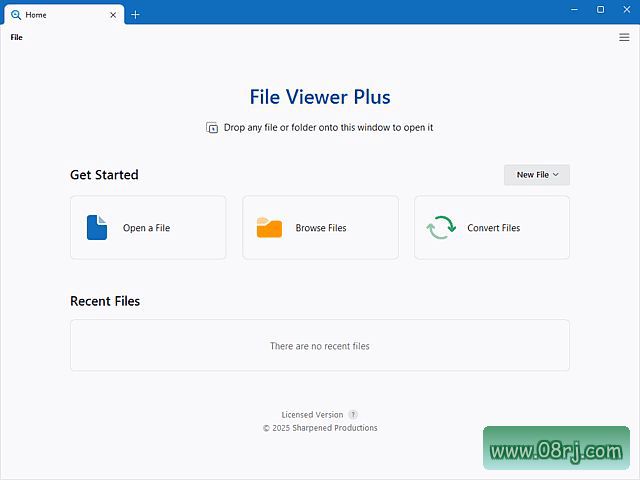Image resolution: width=640 pixels, height=480 pixels.
Task: Click the orange folder icon for Browse Files
Action: 269,228
